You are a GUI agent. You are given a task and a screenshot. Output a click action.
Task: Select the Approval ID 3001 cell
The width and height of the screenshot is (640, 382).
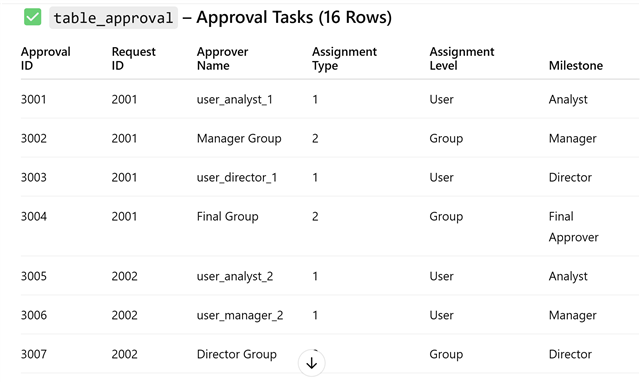(x=33, y=99)
